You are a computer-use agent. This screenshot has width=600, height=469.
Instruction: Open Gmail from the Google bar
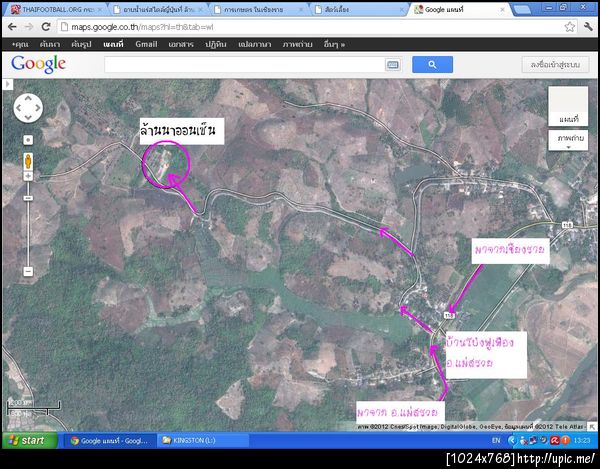point(146,44)
